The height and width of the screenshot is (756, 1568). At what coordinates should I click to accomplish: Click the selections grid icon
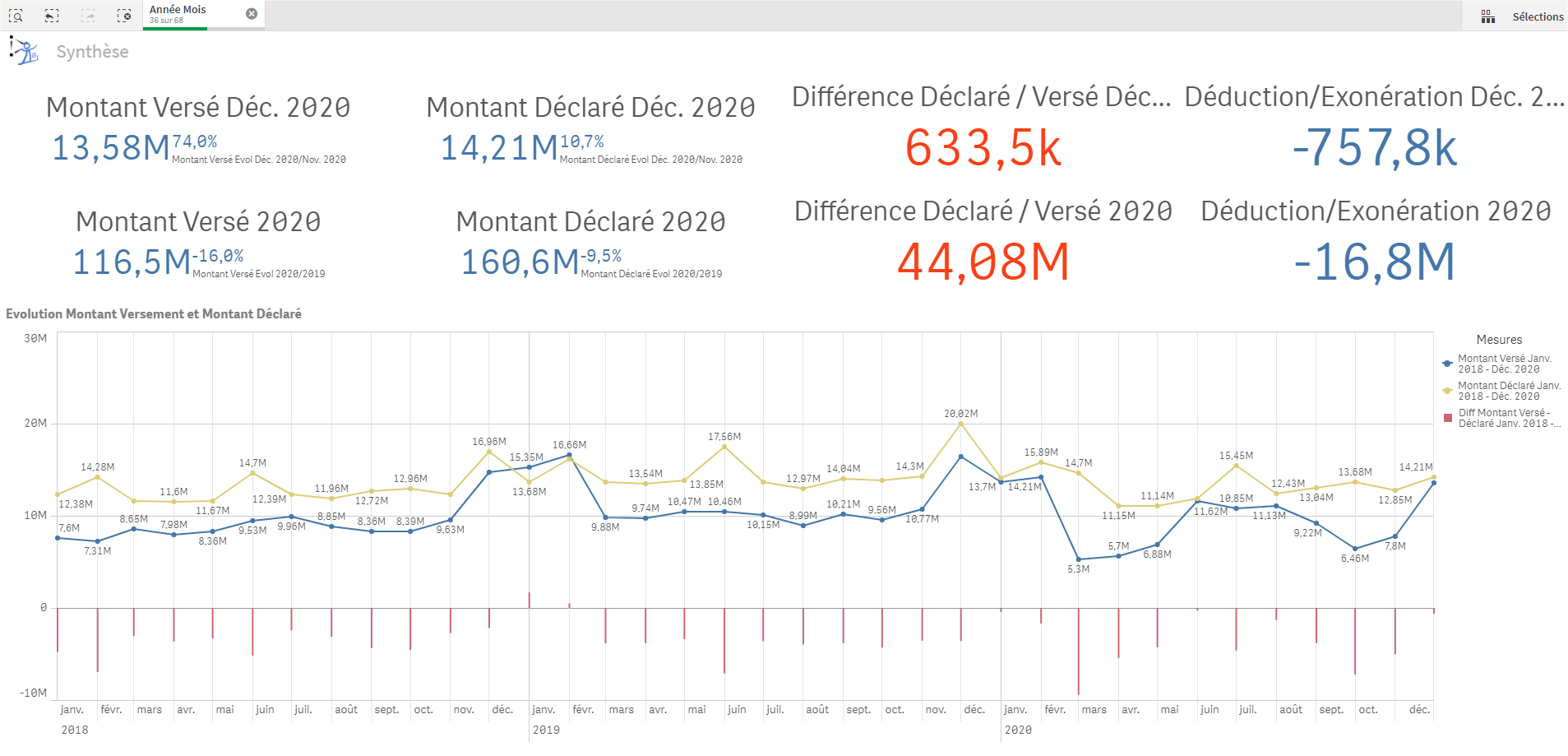(1487, 16)
